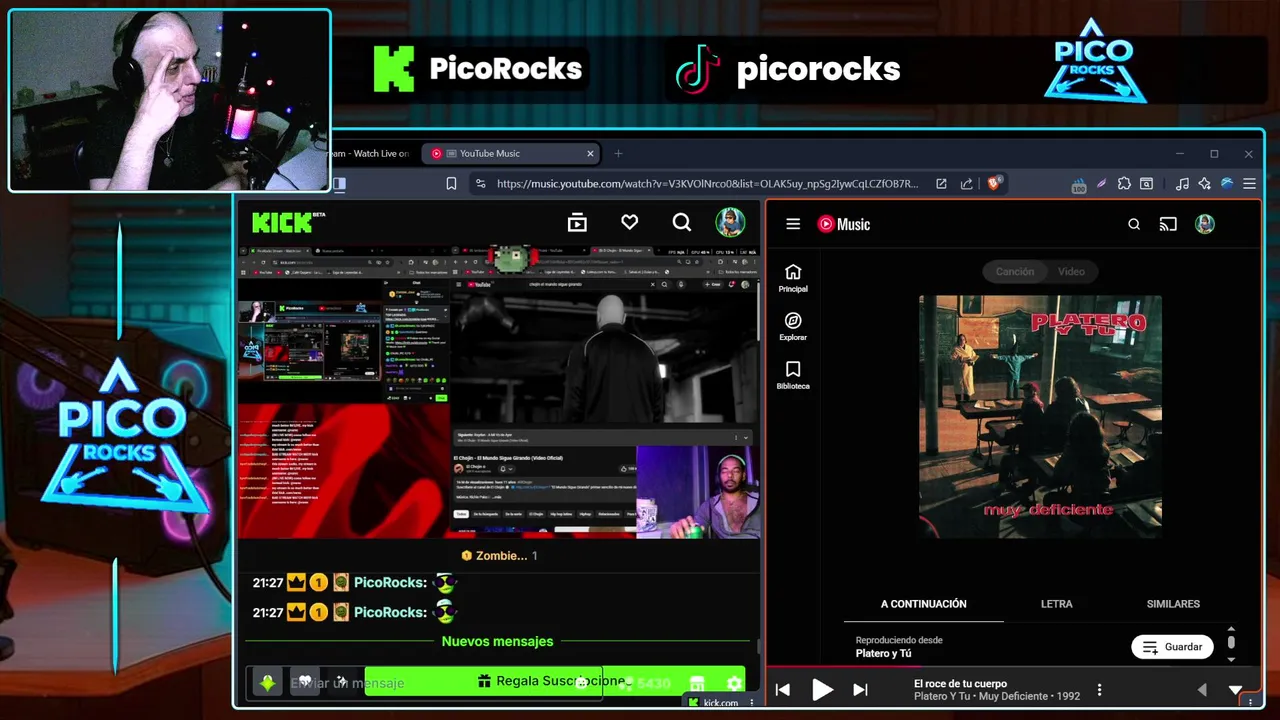This screenshot has width=1280, height=720.
Task: Click Kick heart favorites icon
Action: tap(629, 222)
